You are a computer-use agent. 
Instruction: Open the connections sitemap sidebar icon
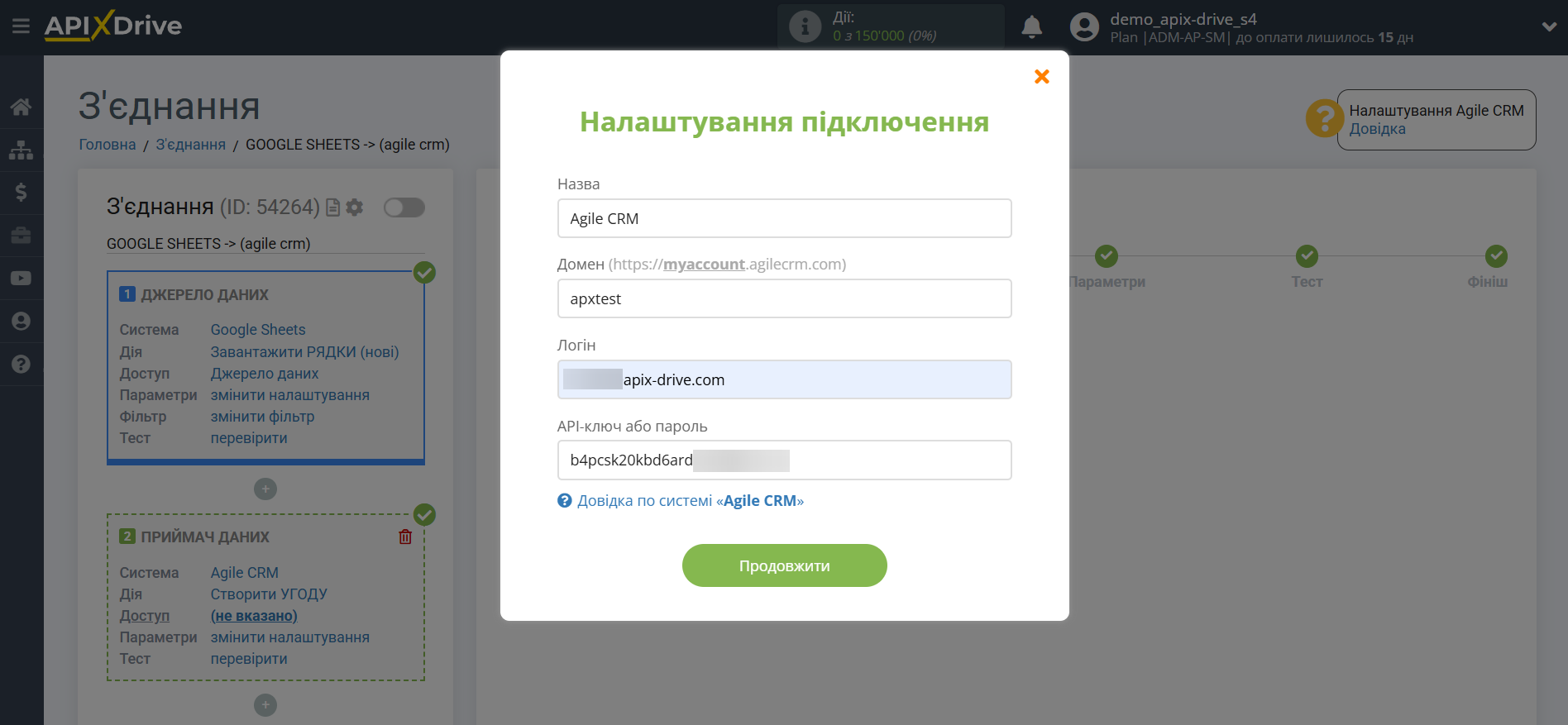click(x=22, y=150)
